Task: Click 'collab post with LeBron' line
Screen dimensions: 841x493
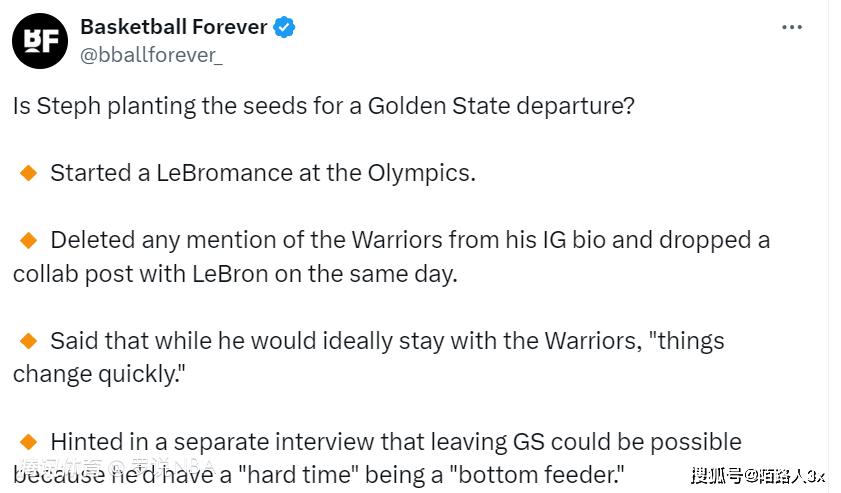Action: point(235,274)
